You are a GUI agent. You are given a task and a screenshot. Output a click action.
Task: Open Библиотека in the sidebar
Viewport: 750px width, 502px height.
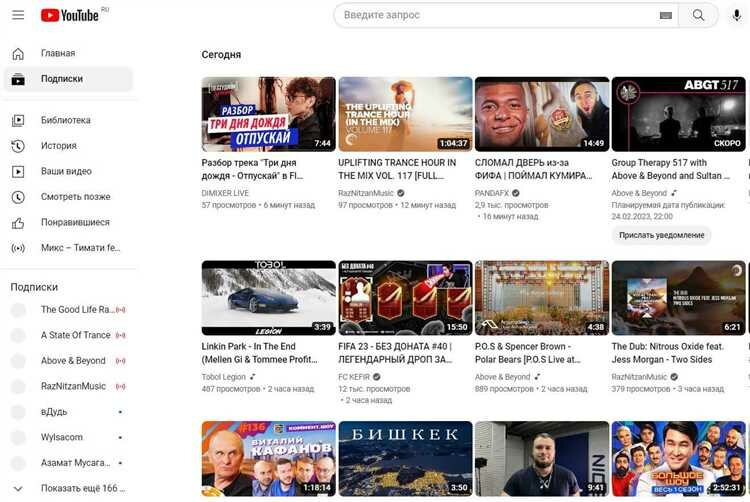65,120
